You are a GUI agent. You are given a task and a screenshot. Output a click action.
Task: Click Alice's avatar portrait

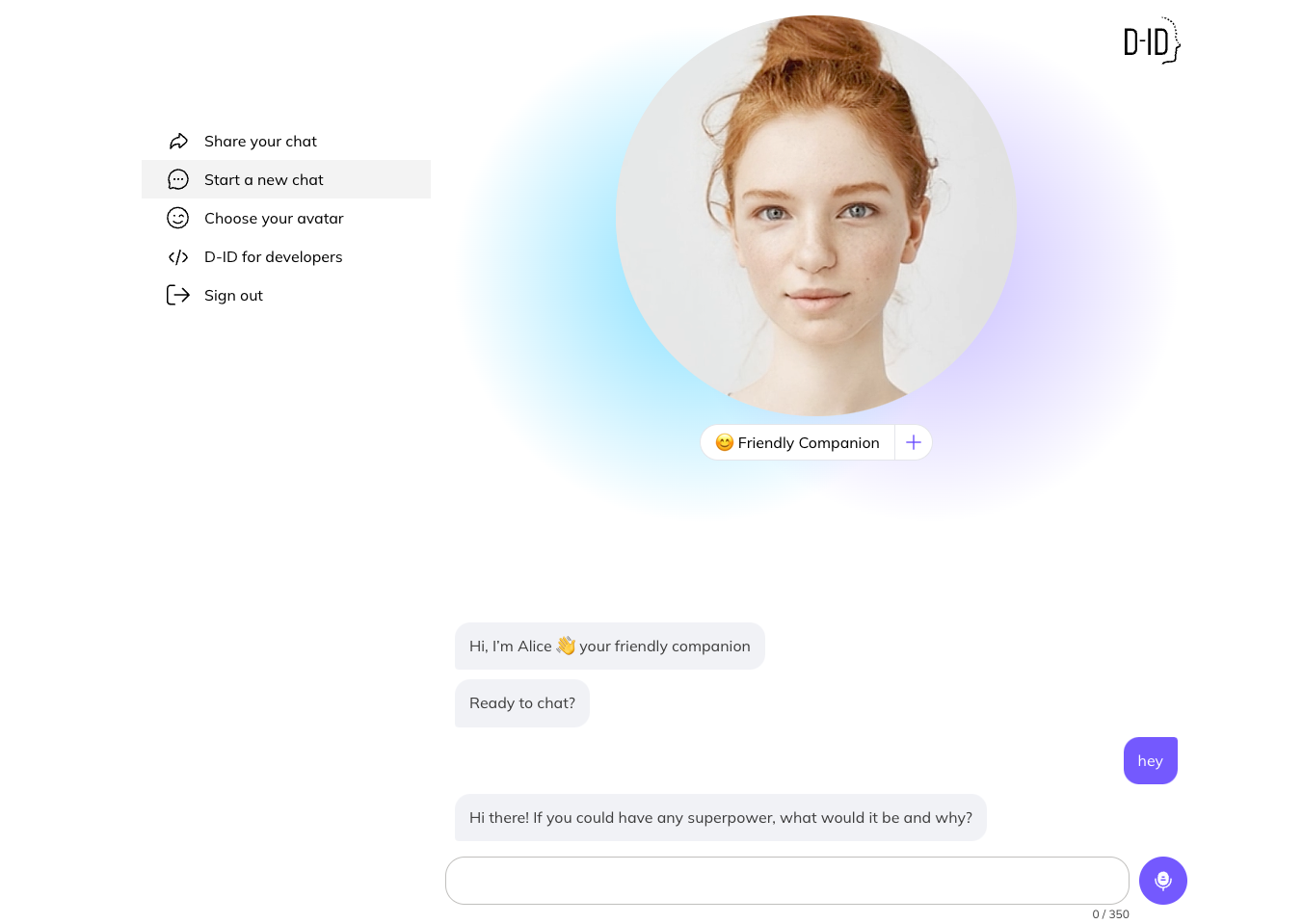[x=816, y=216]
